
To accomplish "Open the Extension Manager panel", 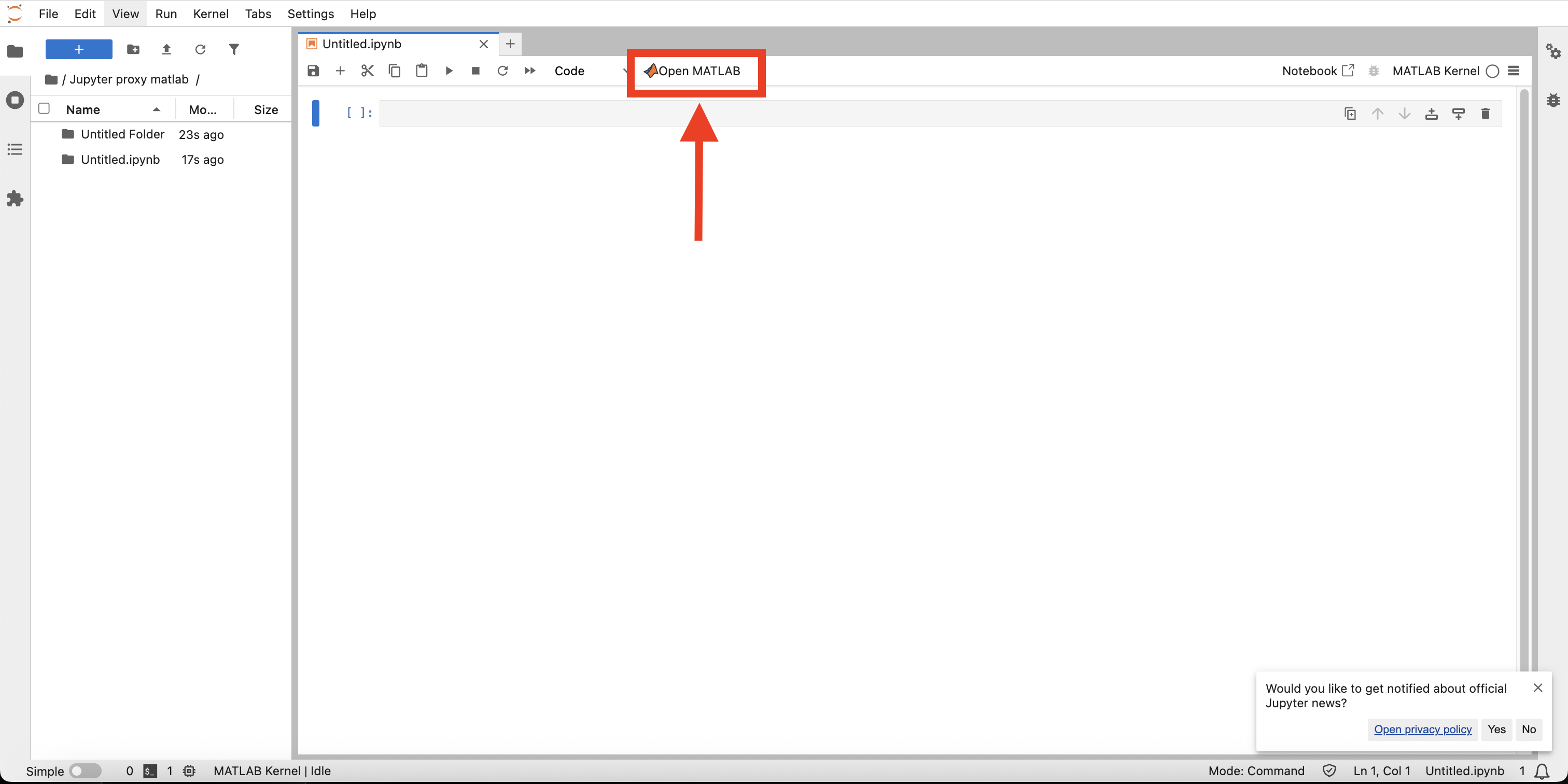I will coord(15,199).
